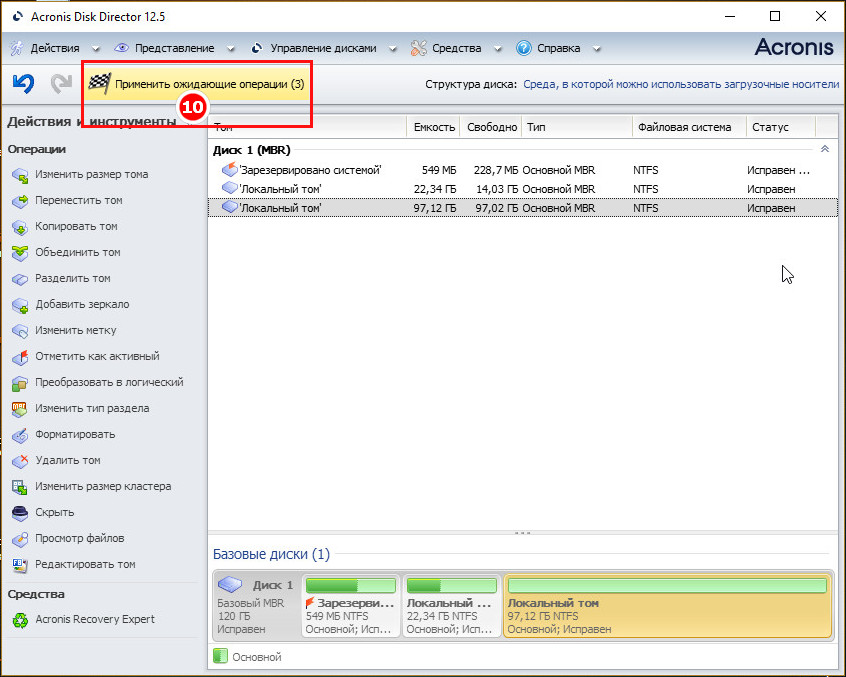
Task: Open the Управление дисками menu
Action: coord(323,48)
